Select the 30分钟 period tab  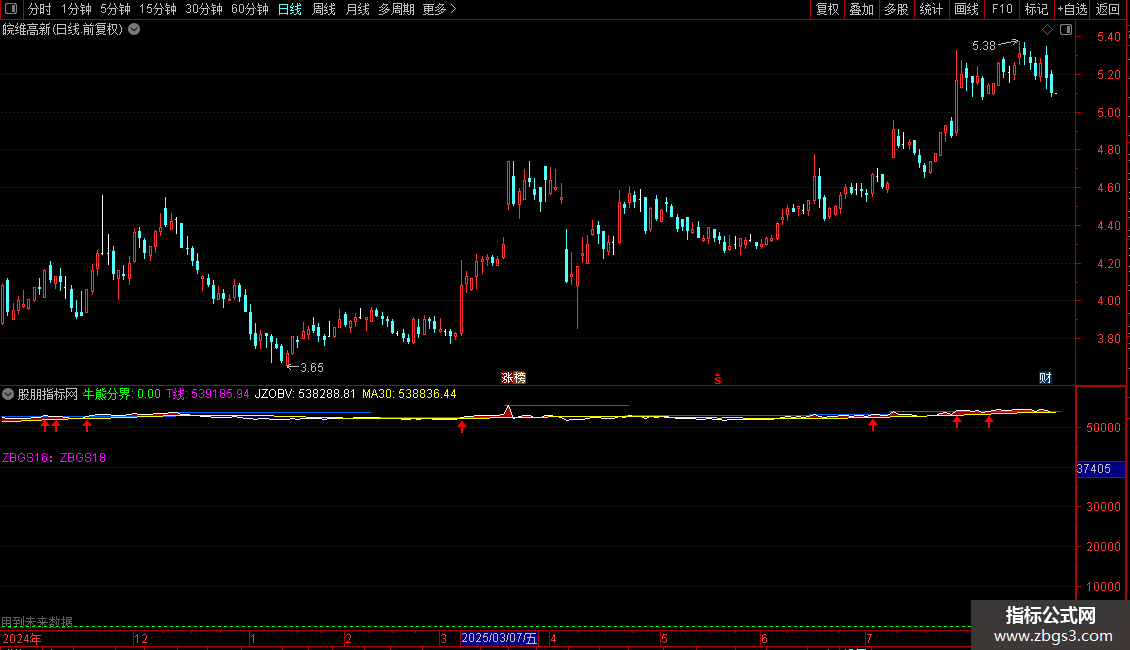(204, 9)
